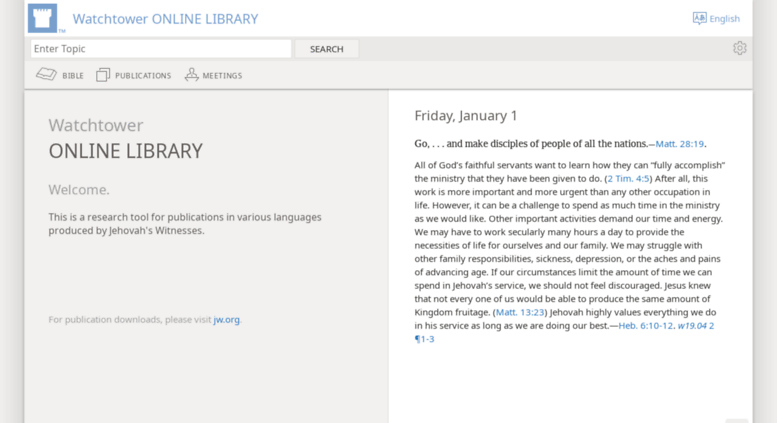777x423 pixels.
Task: Open the MEETINGS menu label
Action: [222, 76]
